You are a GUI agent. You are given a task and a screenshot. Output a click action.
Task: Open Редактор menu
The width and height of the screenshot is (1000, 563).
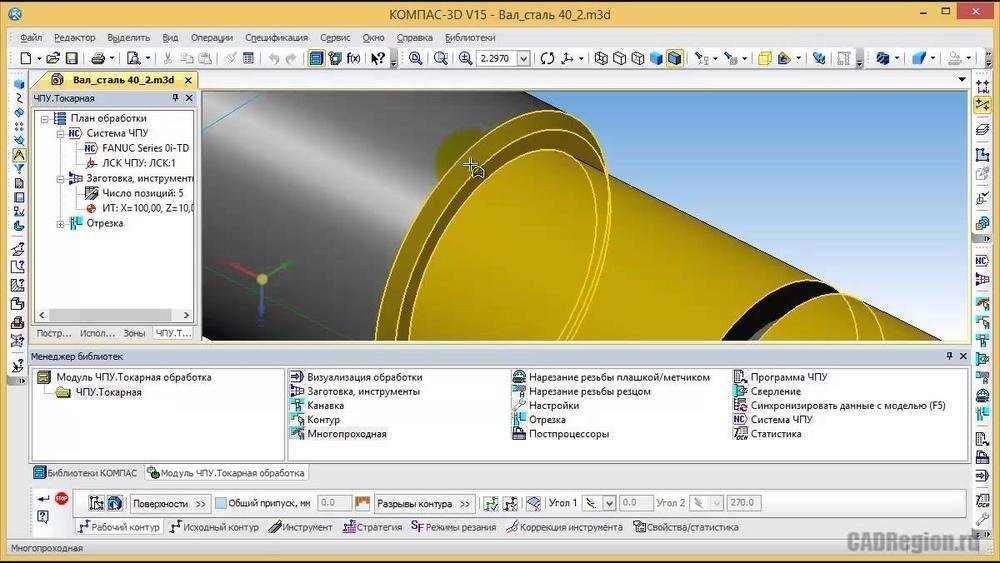(x=75, y=38)
